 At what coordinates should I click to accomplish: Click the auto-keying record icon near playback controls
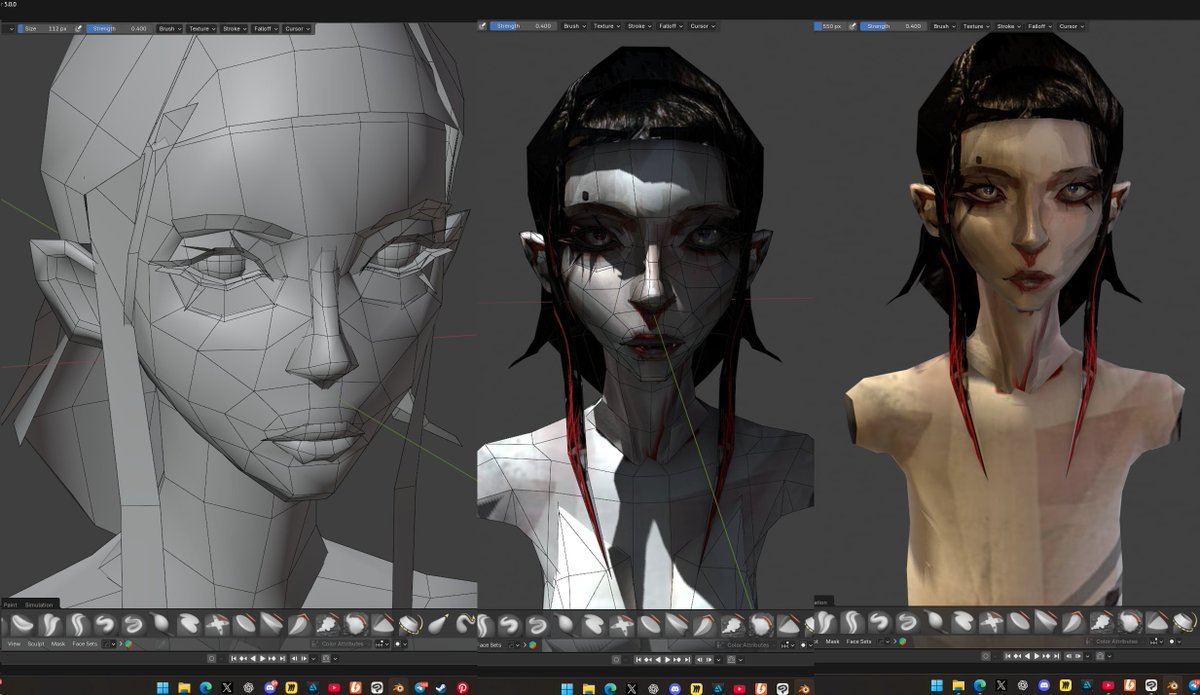tap(211, 658)
